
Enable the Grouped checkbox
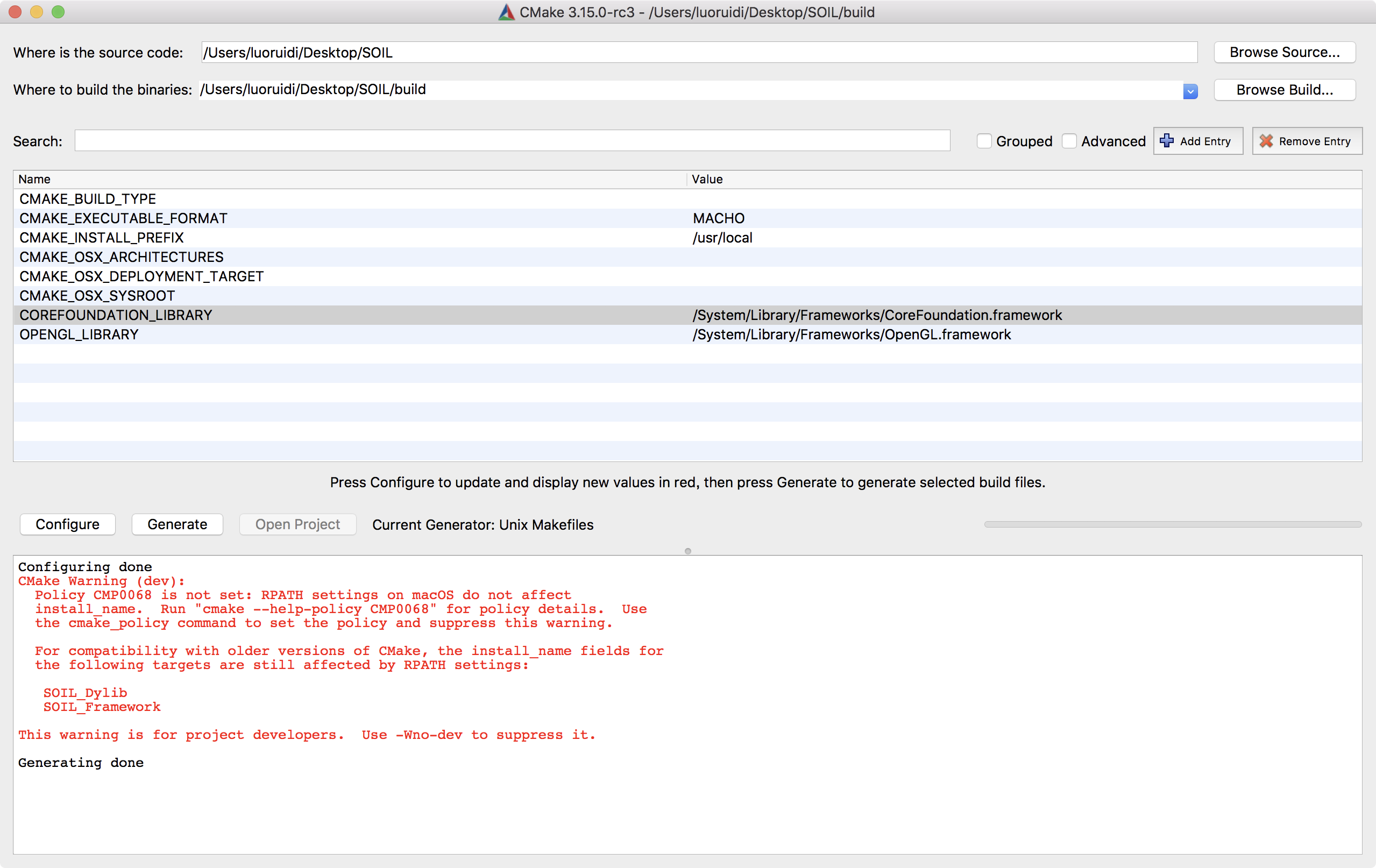click(983, 140)
